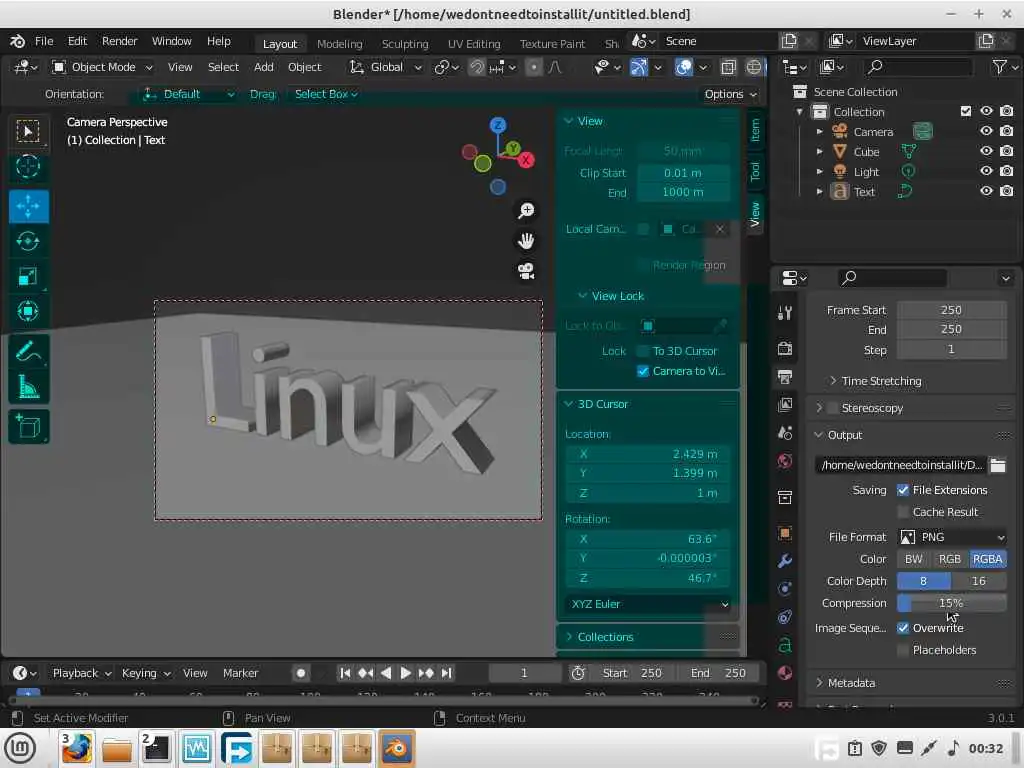
Task: Activate the Rotate tool
Action: (x=28, y=241)
